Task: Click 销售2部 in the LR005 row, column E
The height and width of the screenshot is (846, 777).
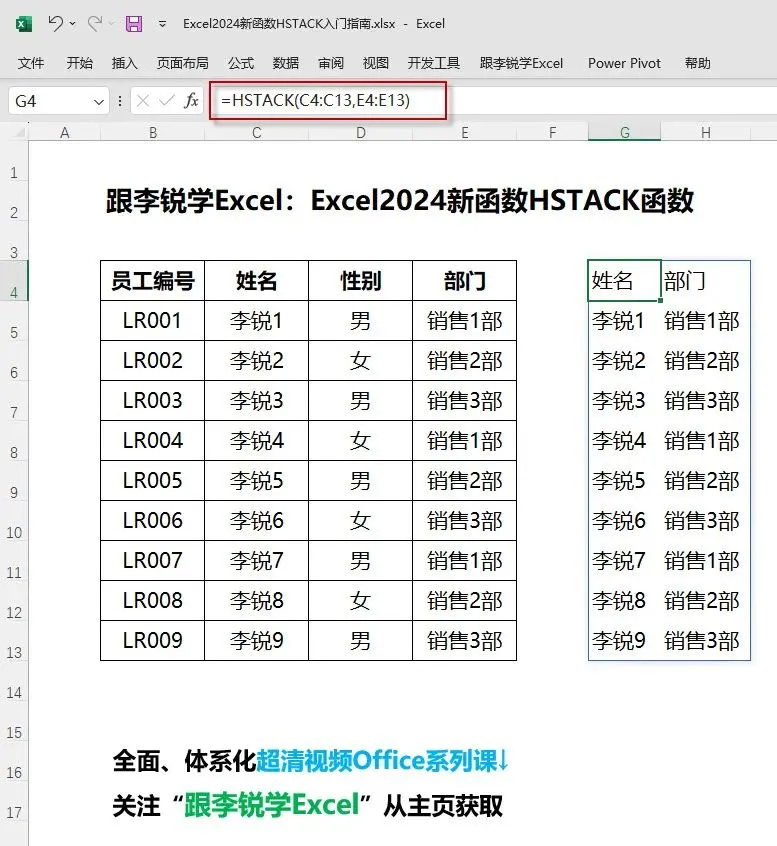Action: [x=465, y=480]
